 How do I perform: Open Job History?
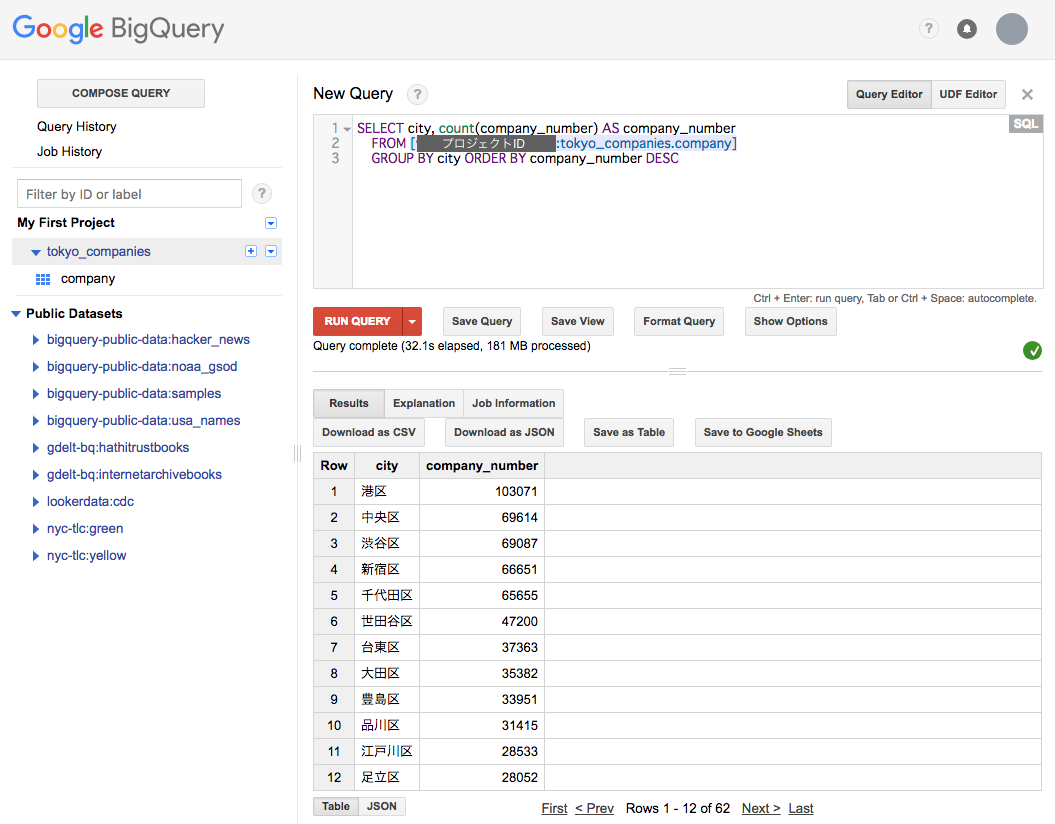pyautogui.click(x=69, y=151)
